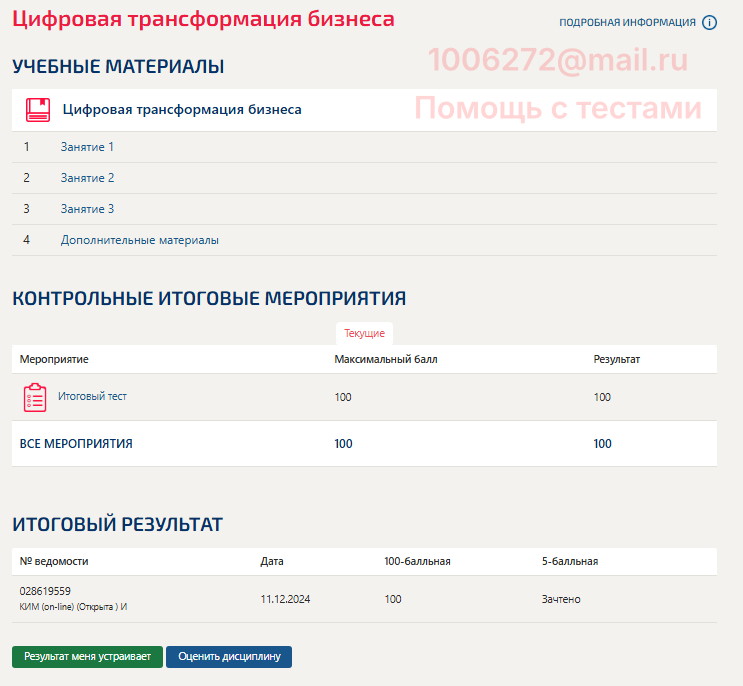The image size is (743, 686).
Task: Open the Итоговый тест link
Action: pos(92,396)
